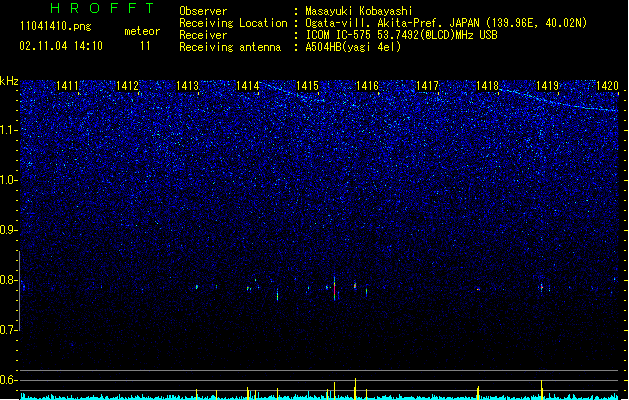Click observer name Masayuki Kobayashi
Screen dimensions: 629x400
(359, 11)
